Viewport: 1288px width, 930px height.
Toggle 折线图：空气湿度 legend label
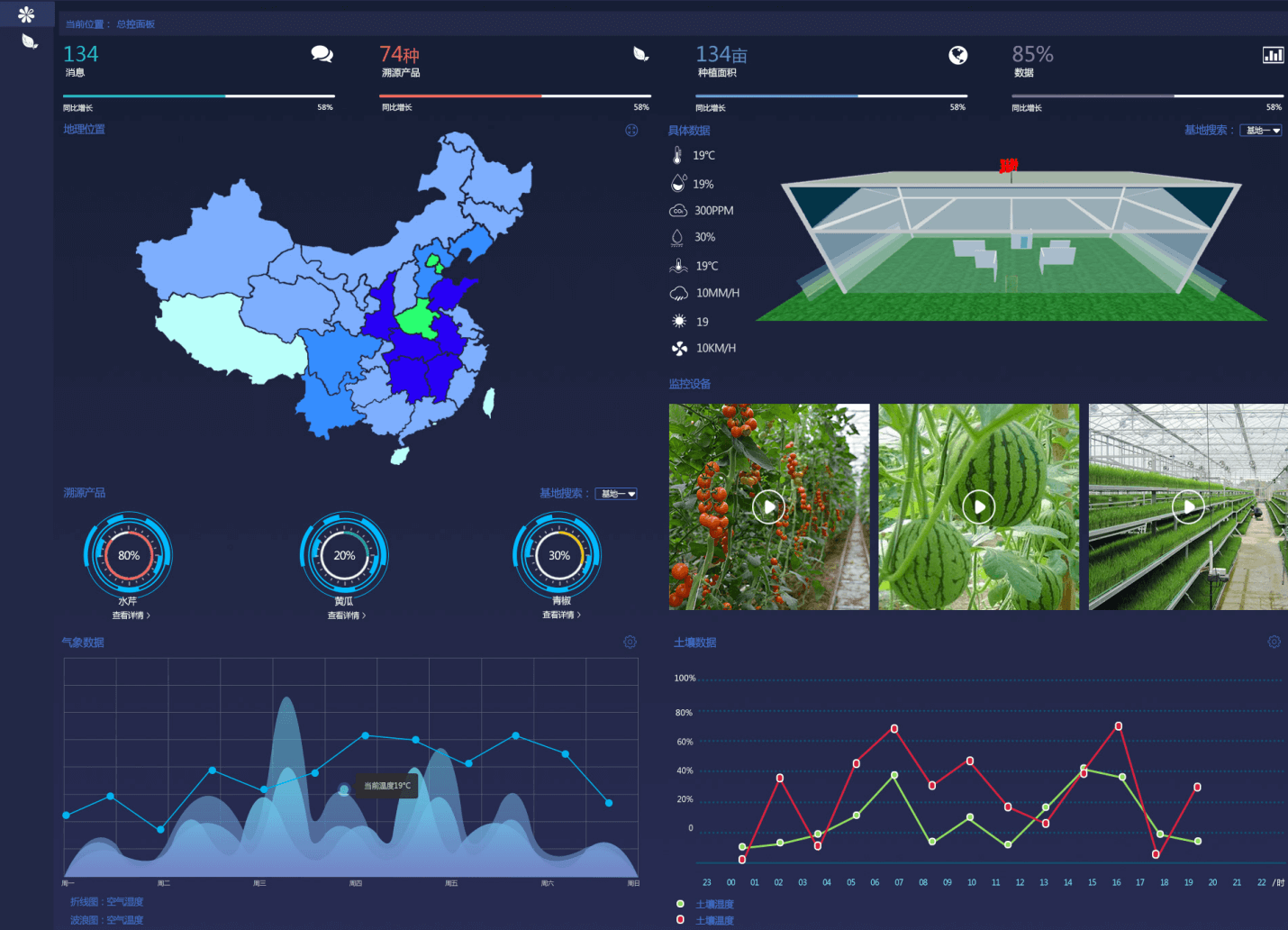click(107, 902)
